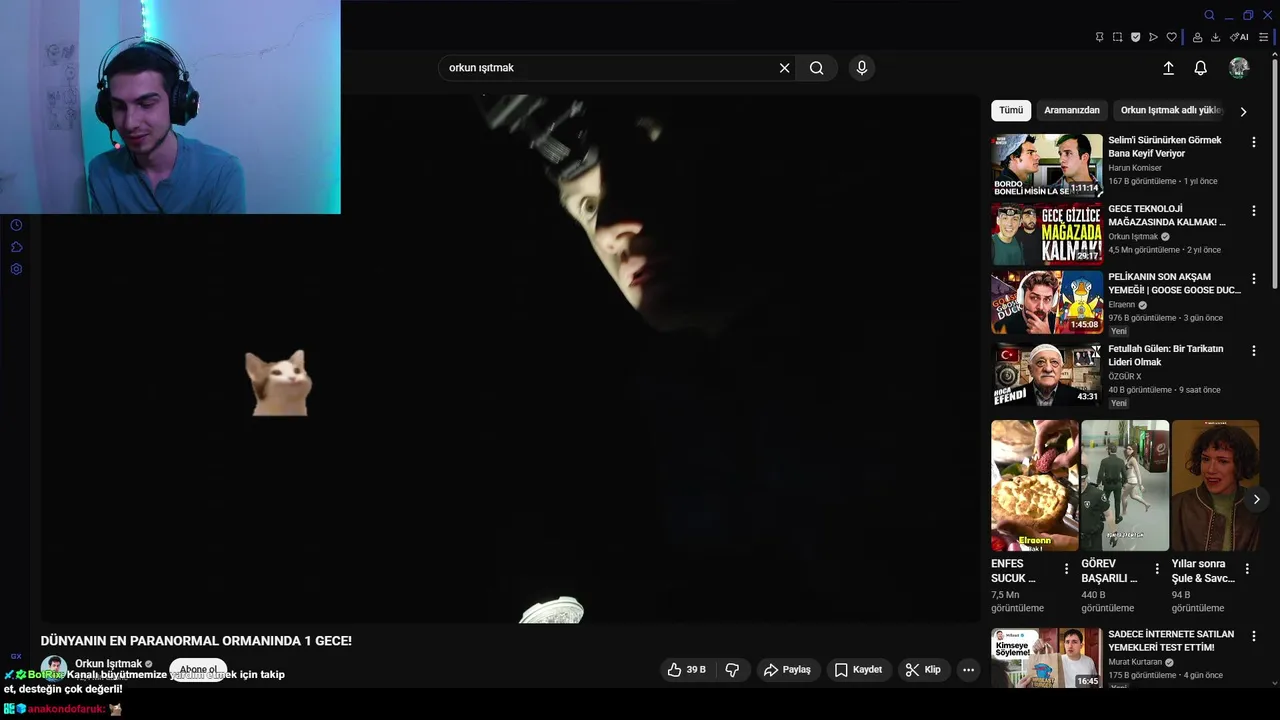This screenshot has width=1280, height=720.
Task: Dislike the video with thumbs-down
Action: coord(732,670)
